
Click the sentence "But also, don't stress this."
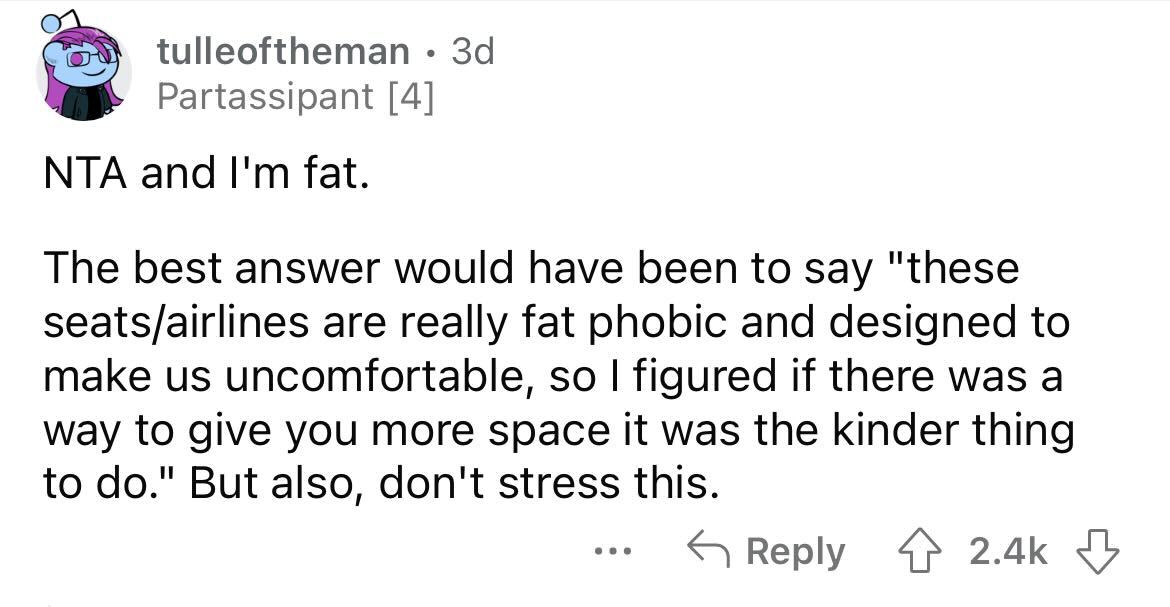point(455,483)
